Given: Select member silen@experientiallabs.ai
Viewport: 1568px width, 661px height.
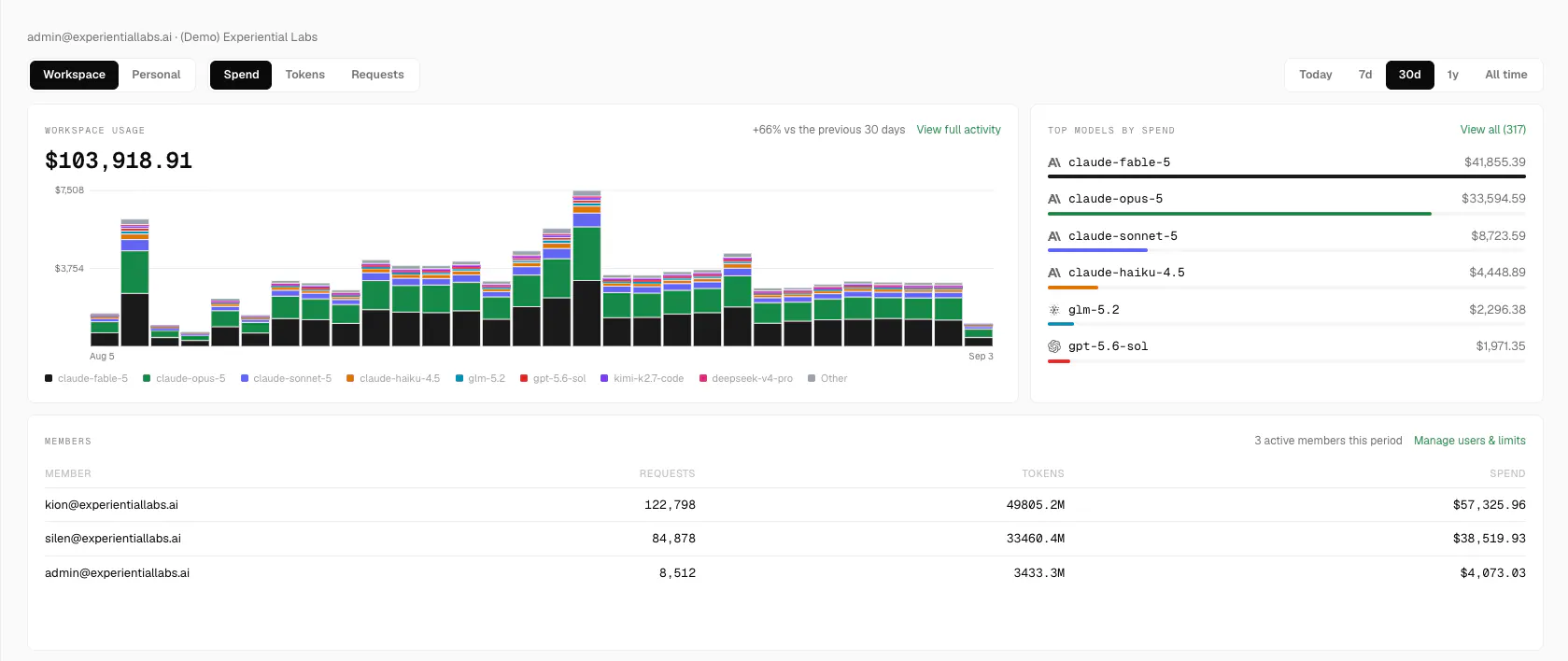Looking at the screenshot, I should [x=113, y=539].
